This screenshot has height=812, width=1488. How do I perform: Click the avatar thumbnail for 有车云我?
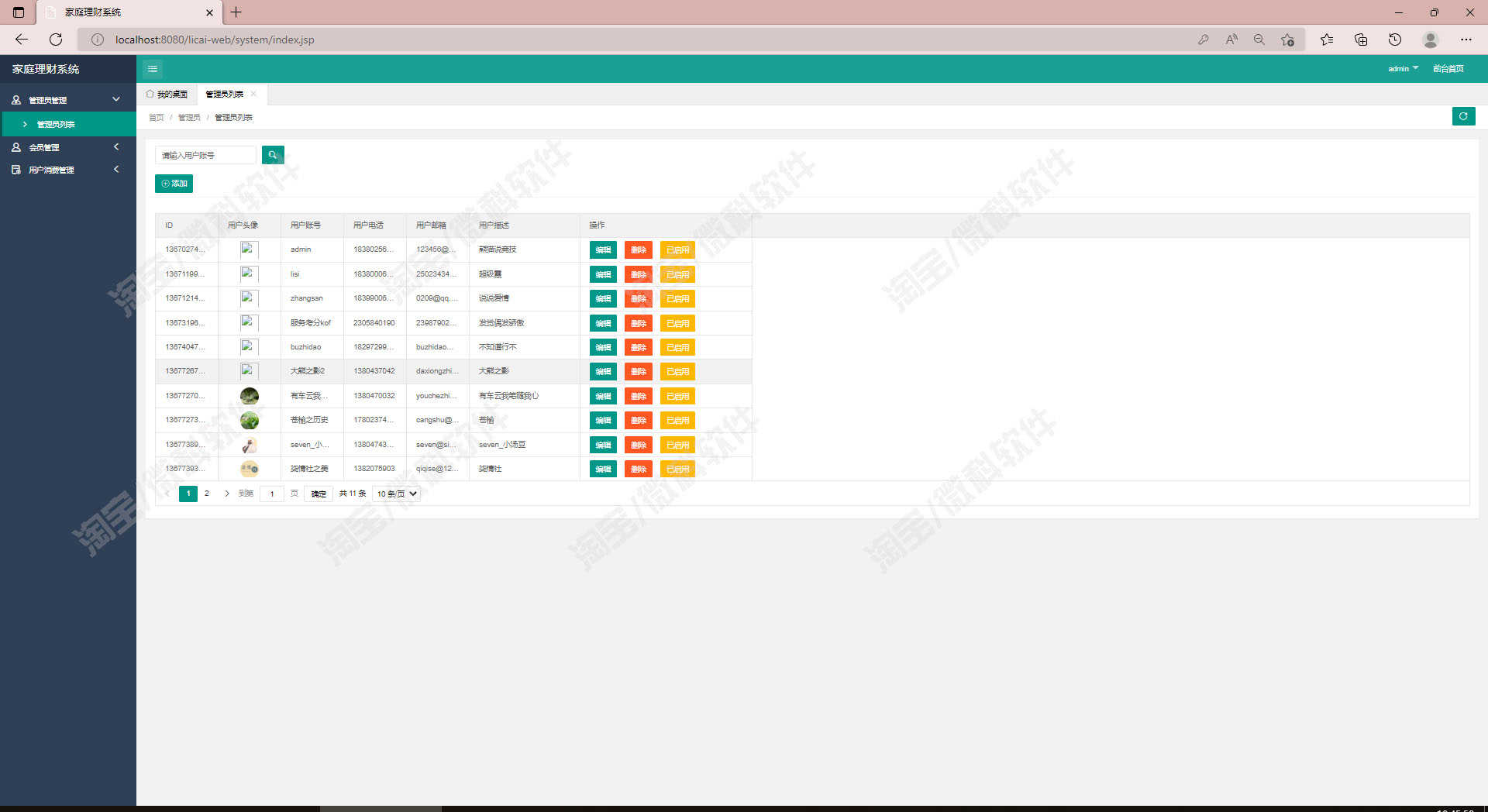(x=250, y=396)
